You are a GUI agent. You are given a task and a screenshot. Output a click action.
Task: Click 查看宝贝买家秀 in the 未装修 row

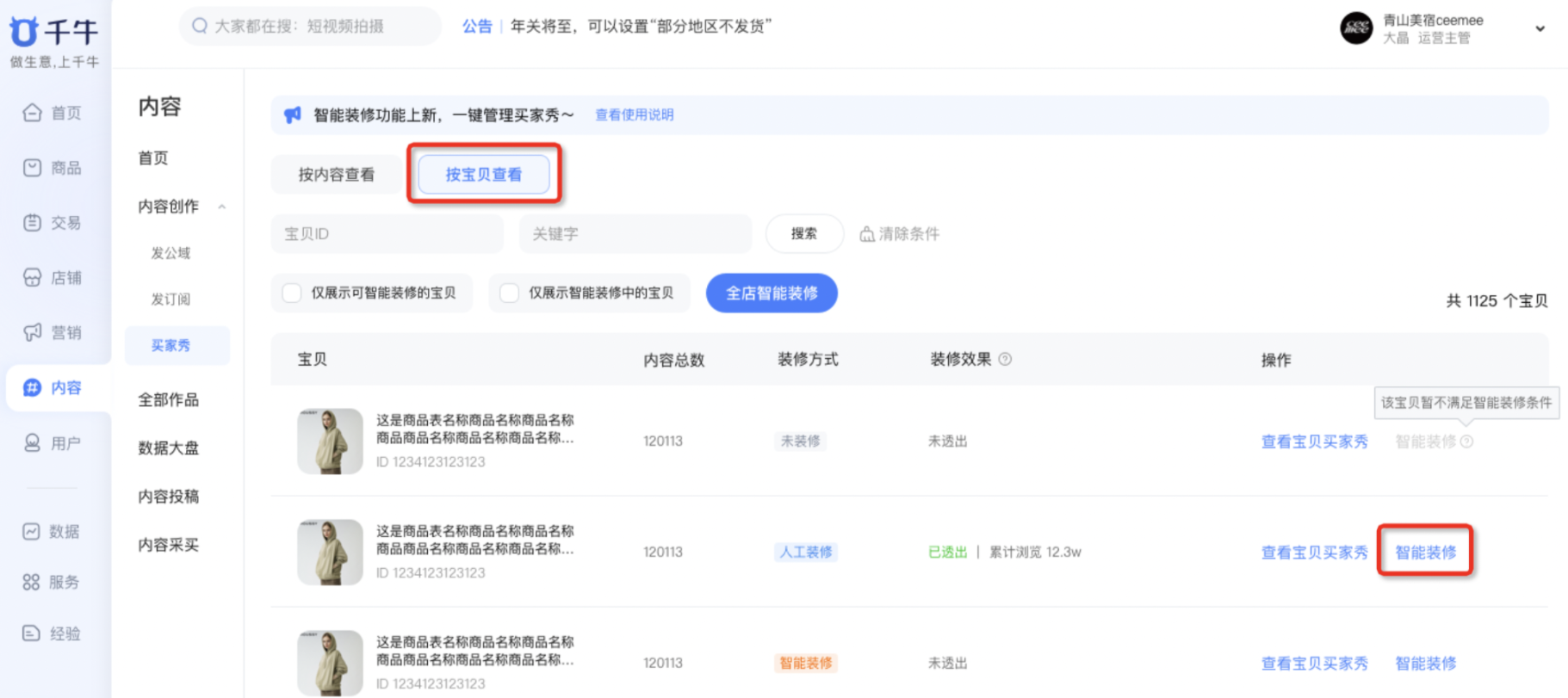1315,442
